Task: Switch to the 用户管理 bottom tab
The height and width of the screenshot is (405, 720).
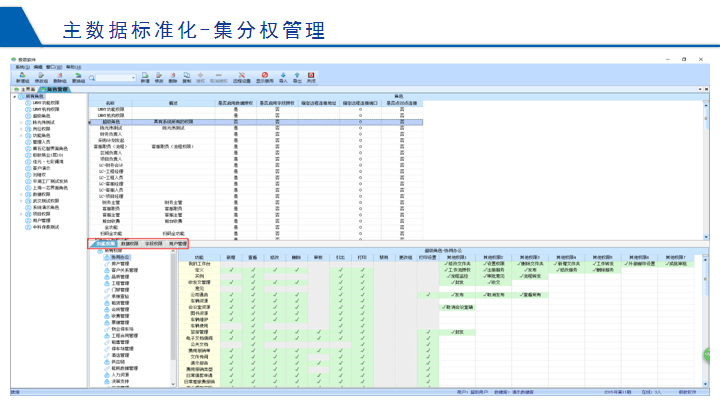Action: (x=177, y=244)
